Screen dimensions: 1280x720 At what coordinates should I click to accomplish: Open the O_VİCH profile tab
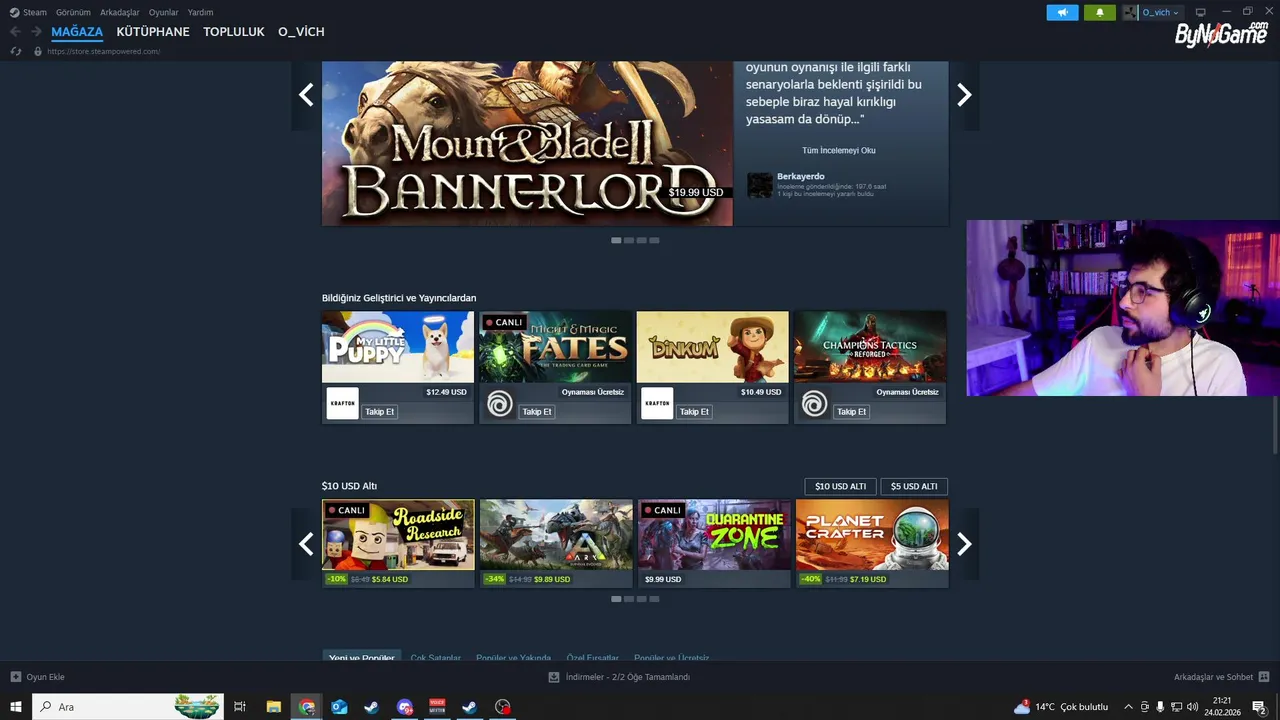click(x=301, y=32)
